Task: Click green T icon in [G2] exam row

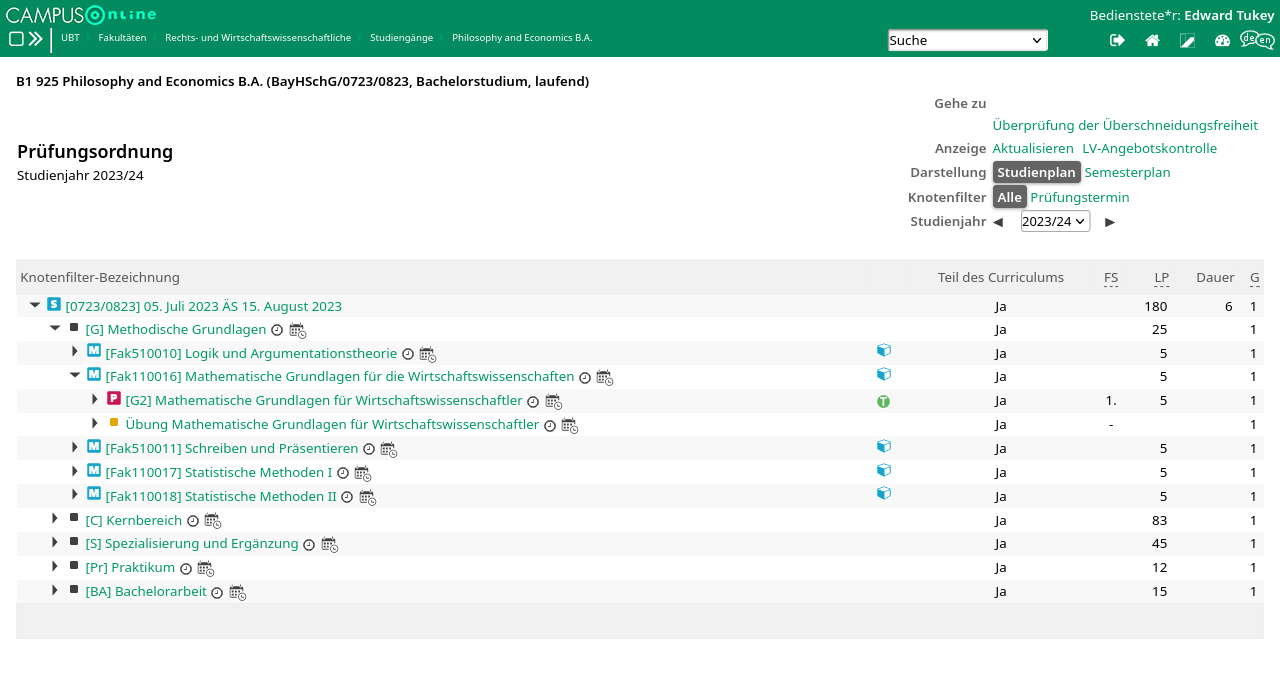Action: (x=883, y=401)
